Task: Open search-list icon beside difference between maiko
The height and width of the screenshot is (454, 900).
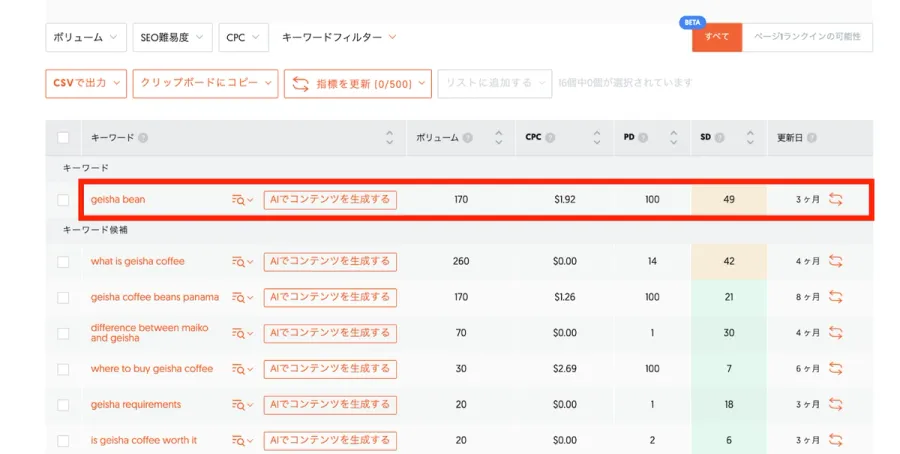Action: [242, 333]
